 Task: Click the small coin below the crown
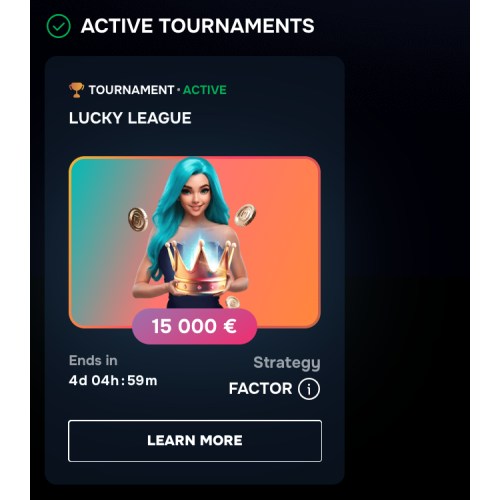click(232, 302)
